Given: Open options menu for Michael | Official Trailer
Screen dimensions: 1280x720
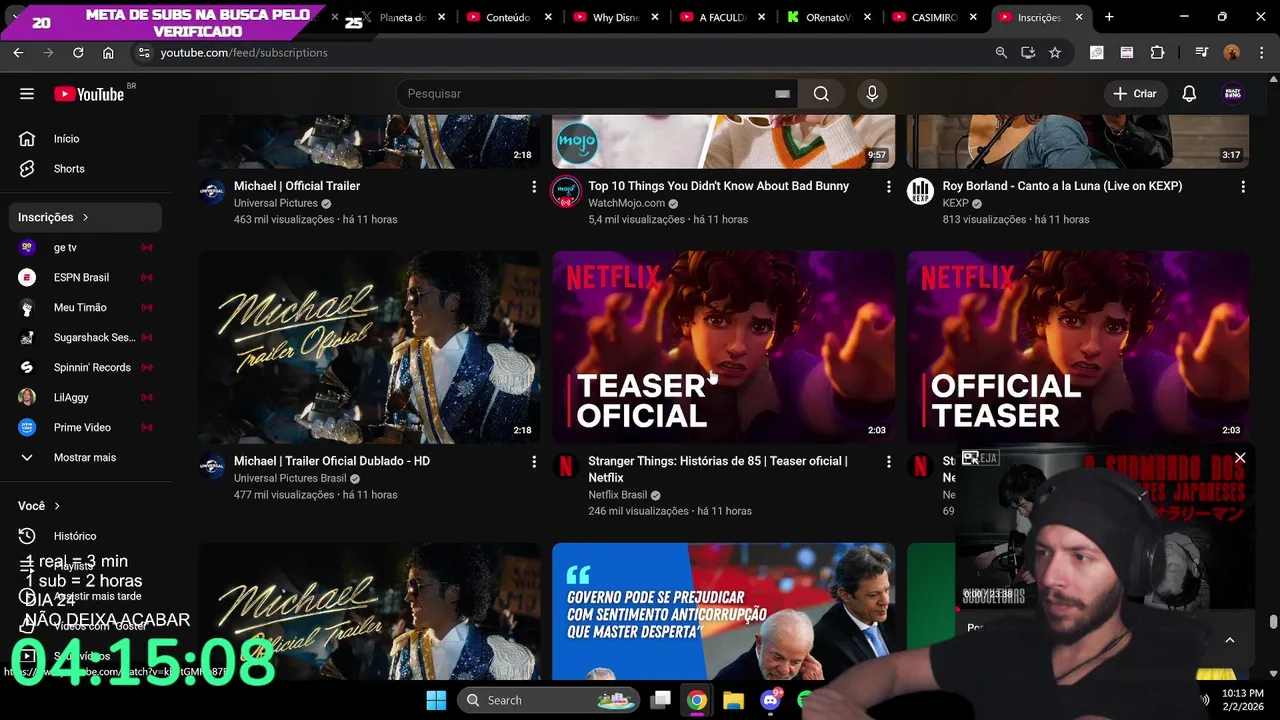Looking at the screenshot, I should coord(534,187).
